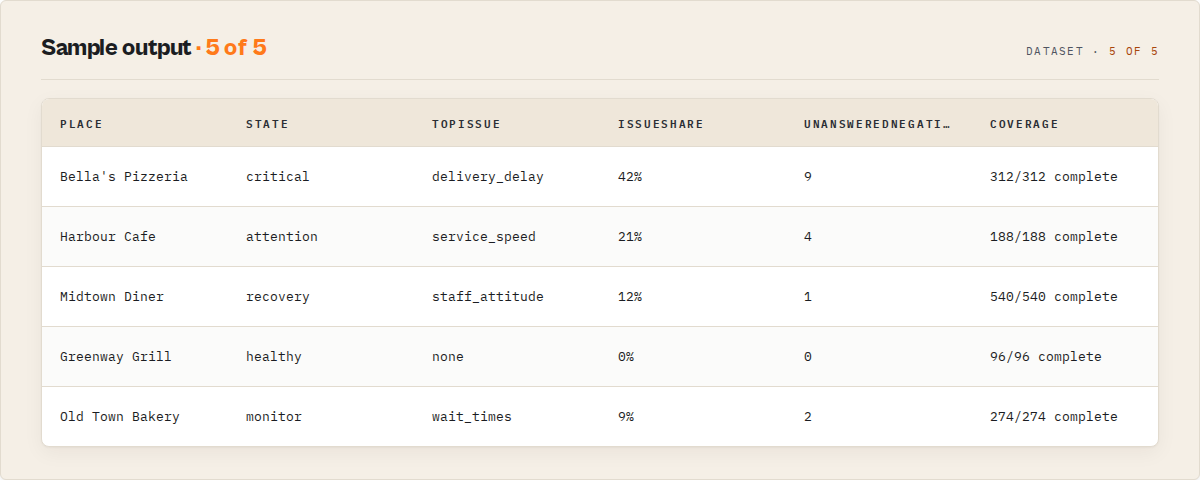Click the ISSUESHARE column header
Image resolution: width=1200 pixels, height=480 pixels.
[660, 124]
